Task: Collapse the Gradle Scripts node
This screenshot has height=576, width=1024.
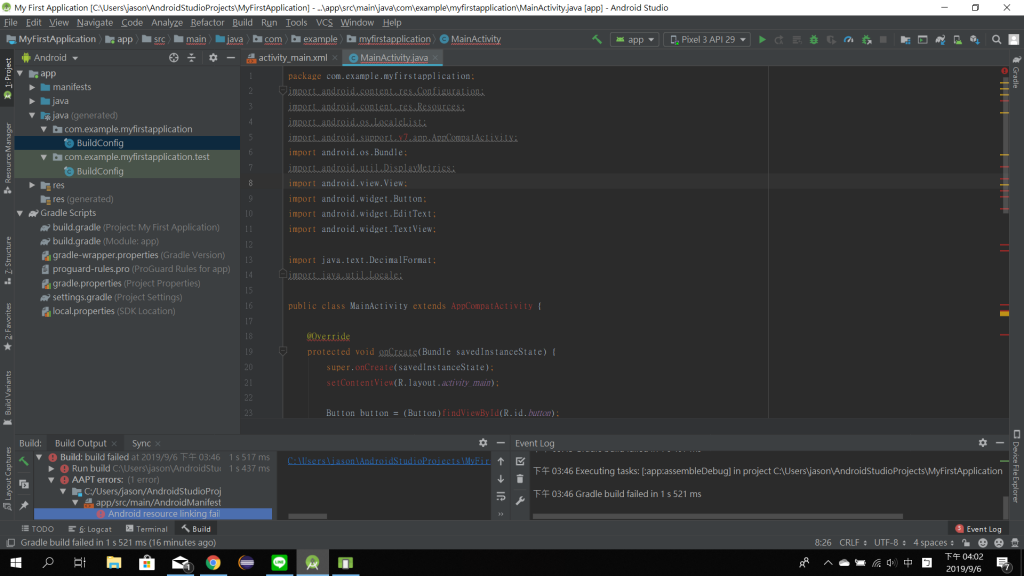Action: (x=20, y=213)
